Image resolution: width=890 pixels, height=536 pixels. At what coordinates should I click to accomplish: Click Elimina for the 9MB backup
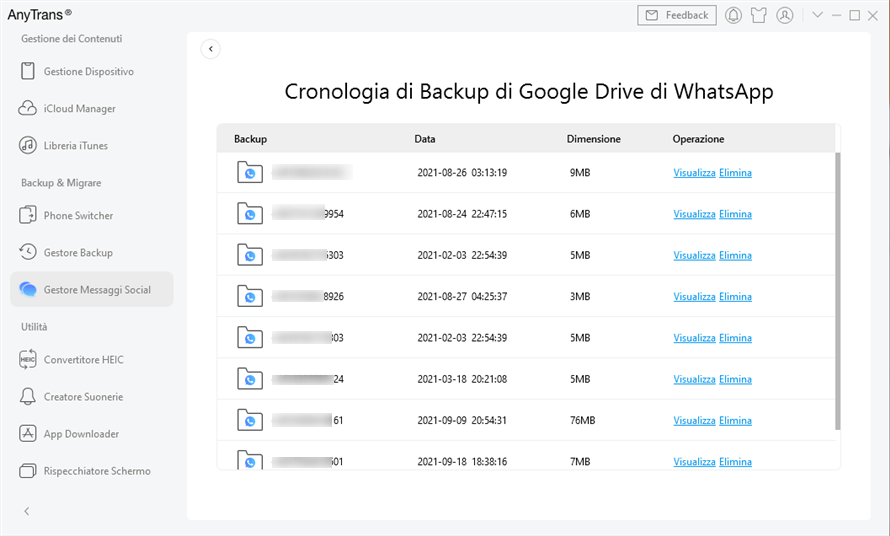735,173
